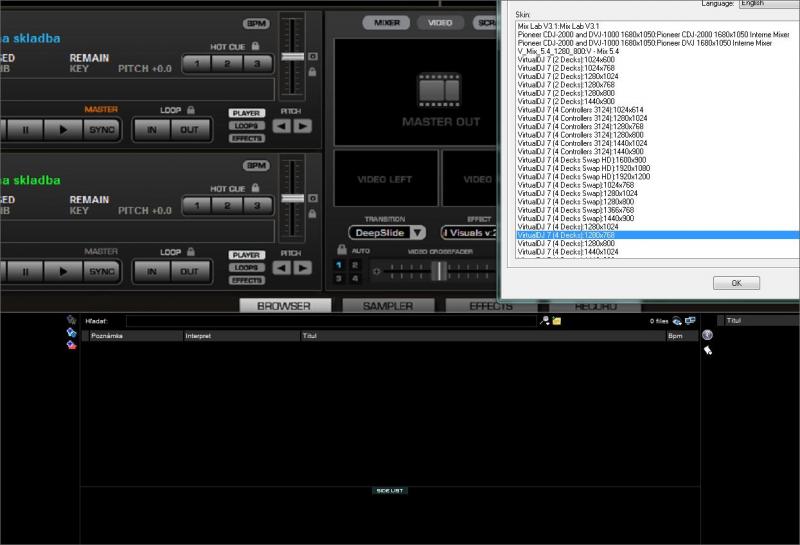800x545 pixels.
Task: Toggle loop lock on bottom deck
Action: point(191,251)
